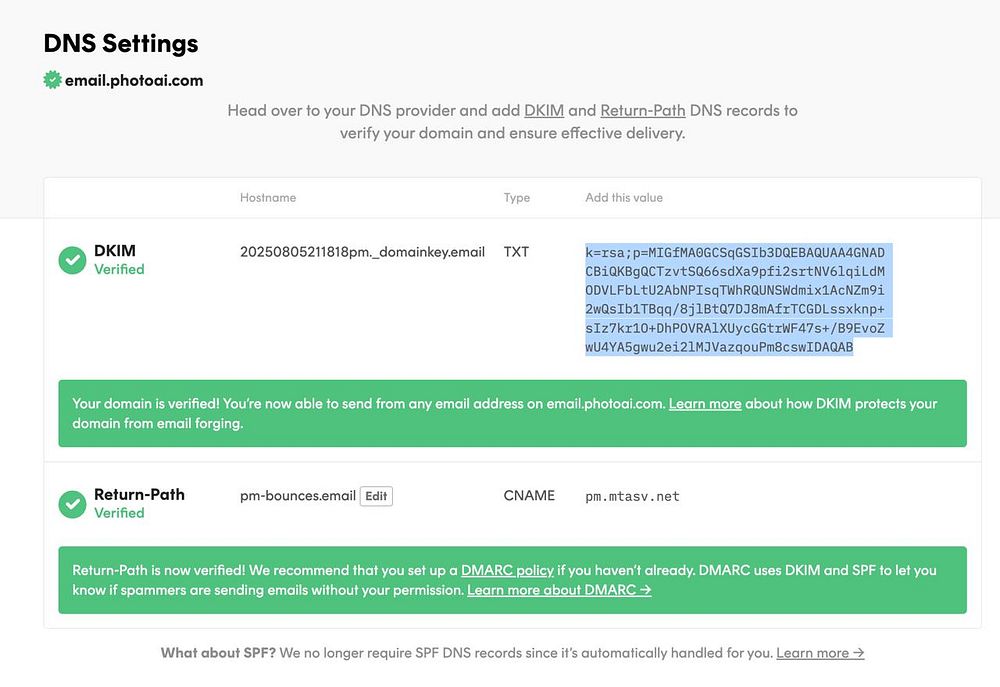Click the Hostname column header
This screenshot has height=687, width=1000.
click(268, 198)
